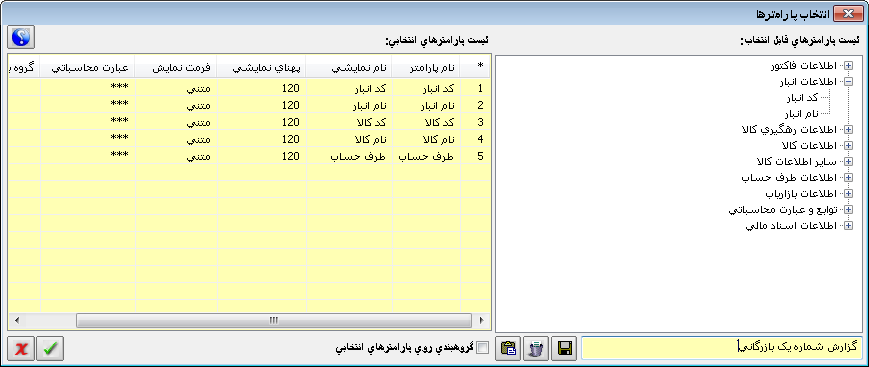Click format cell متني in row 2
Image resolution: width=869 pixels, height=367 pixels.
click(176, 105)
